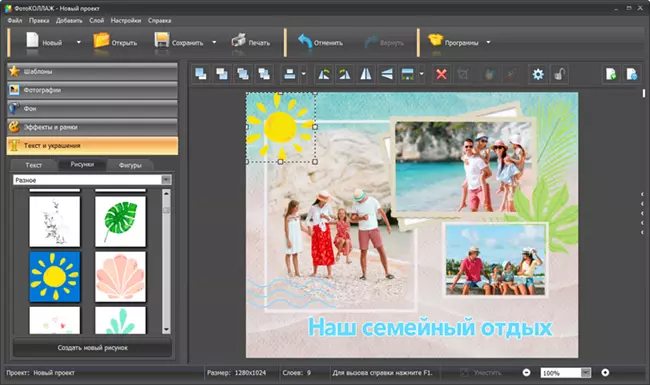This screenshot has width=650, height=385.
Task: Select the sun sticker on the canvas
Action: pos(280,126)
